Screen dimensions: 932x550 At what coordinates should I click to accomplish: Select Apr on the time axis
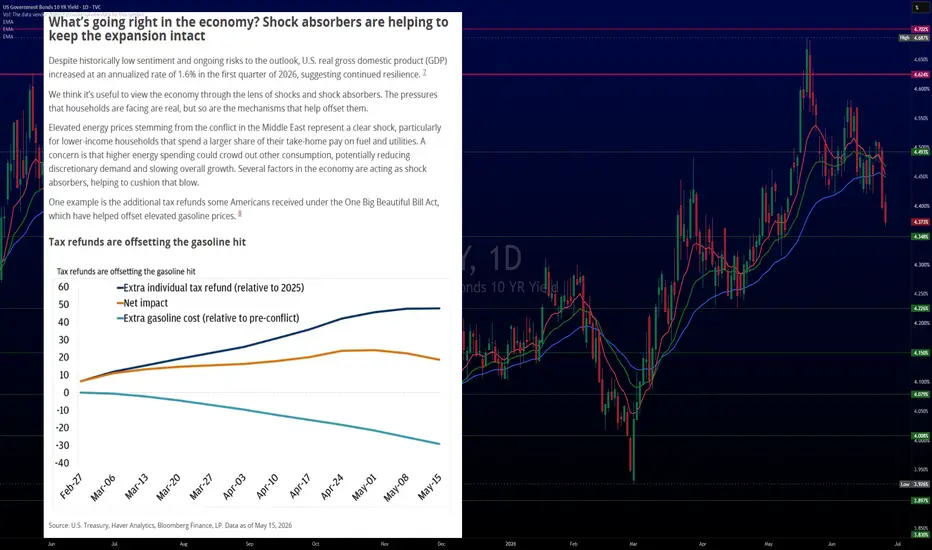point(703,543)
